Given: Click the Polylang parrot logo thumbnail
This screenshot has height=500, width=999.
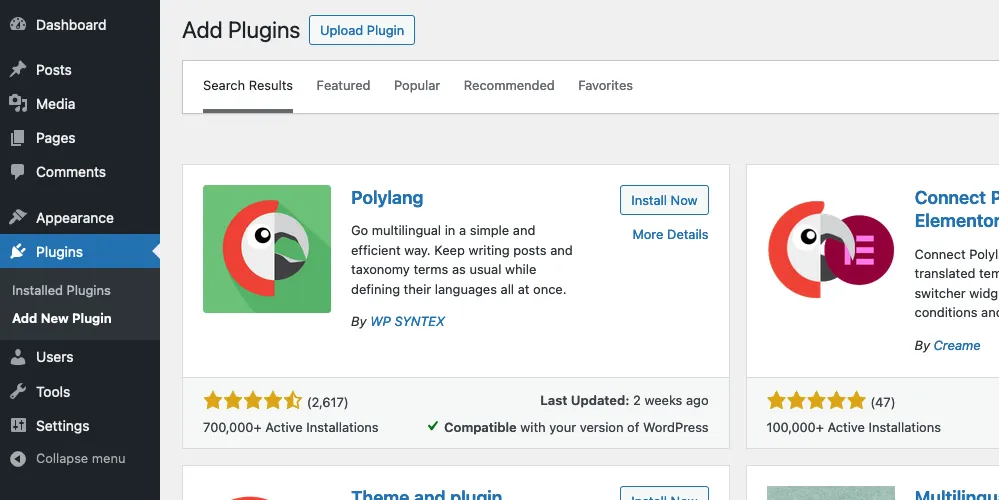Looking at the screenshot, I should tap(267, 249).
